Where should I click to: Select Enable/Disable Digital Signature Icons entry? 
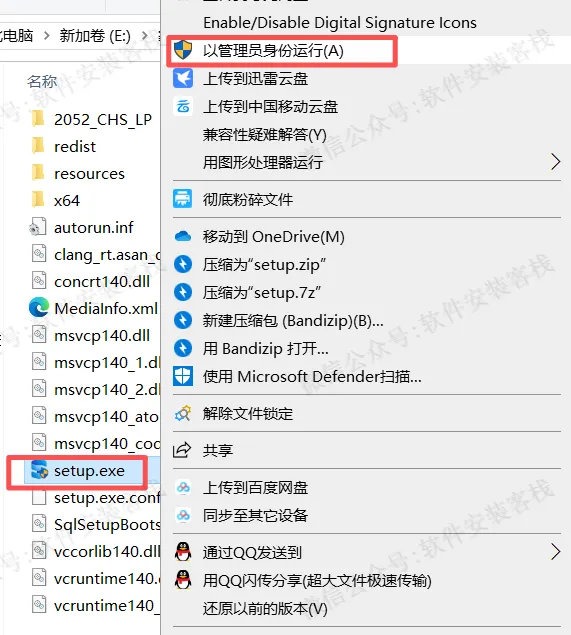click(340, 23)
